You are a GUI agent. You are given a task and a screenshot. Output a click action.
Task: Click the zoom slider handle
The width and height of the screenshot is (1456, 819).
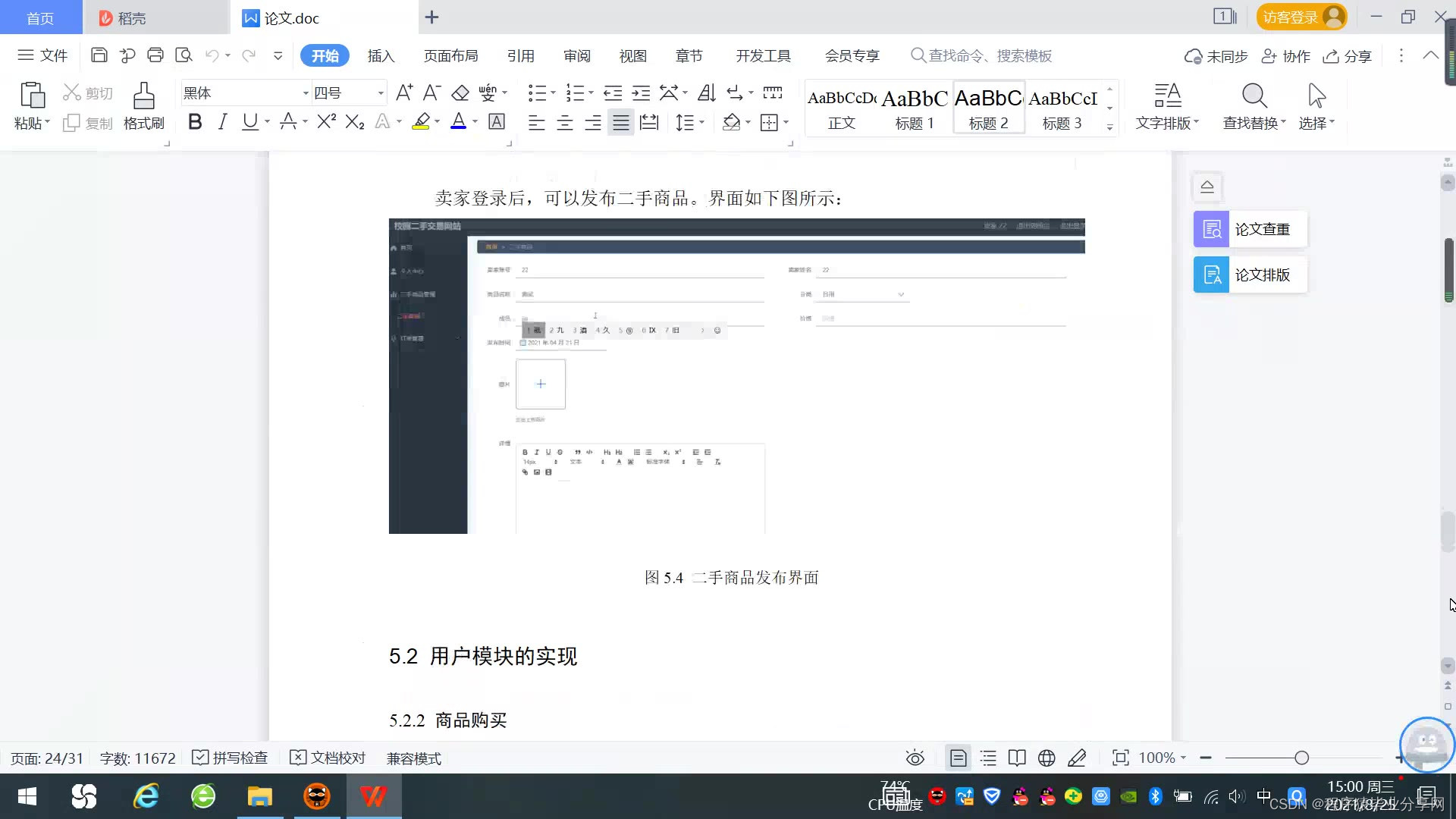pyautogui.click(x=1302, y=758)
